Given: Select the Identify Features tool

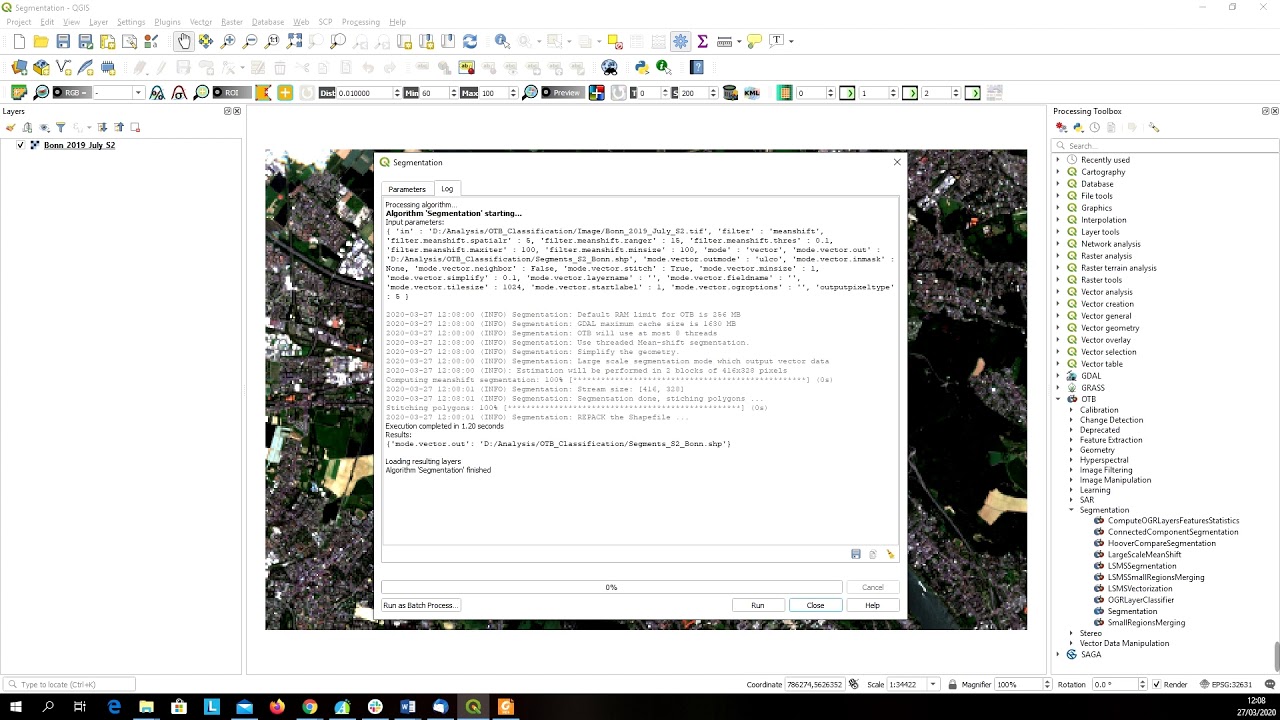Looking at the screenshot, I should (502, 41).
